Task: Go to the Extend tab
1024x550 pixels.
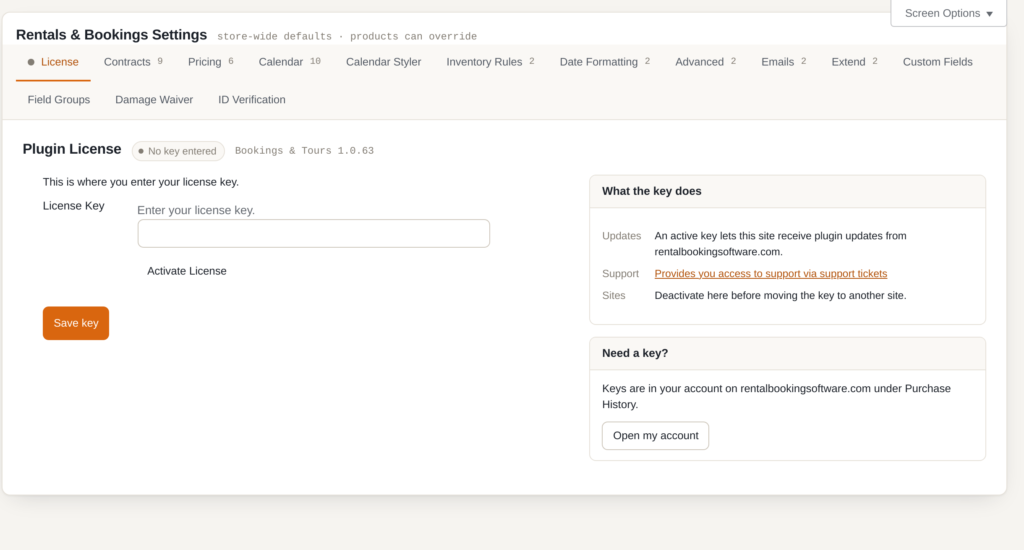Action: click(854, 62)
